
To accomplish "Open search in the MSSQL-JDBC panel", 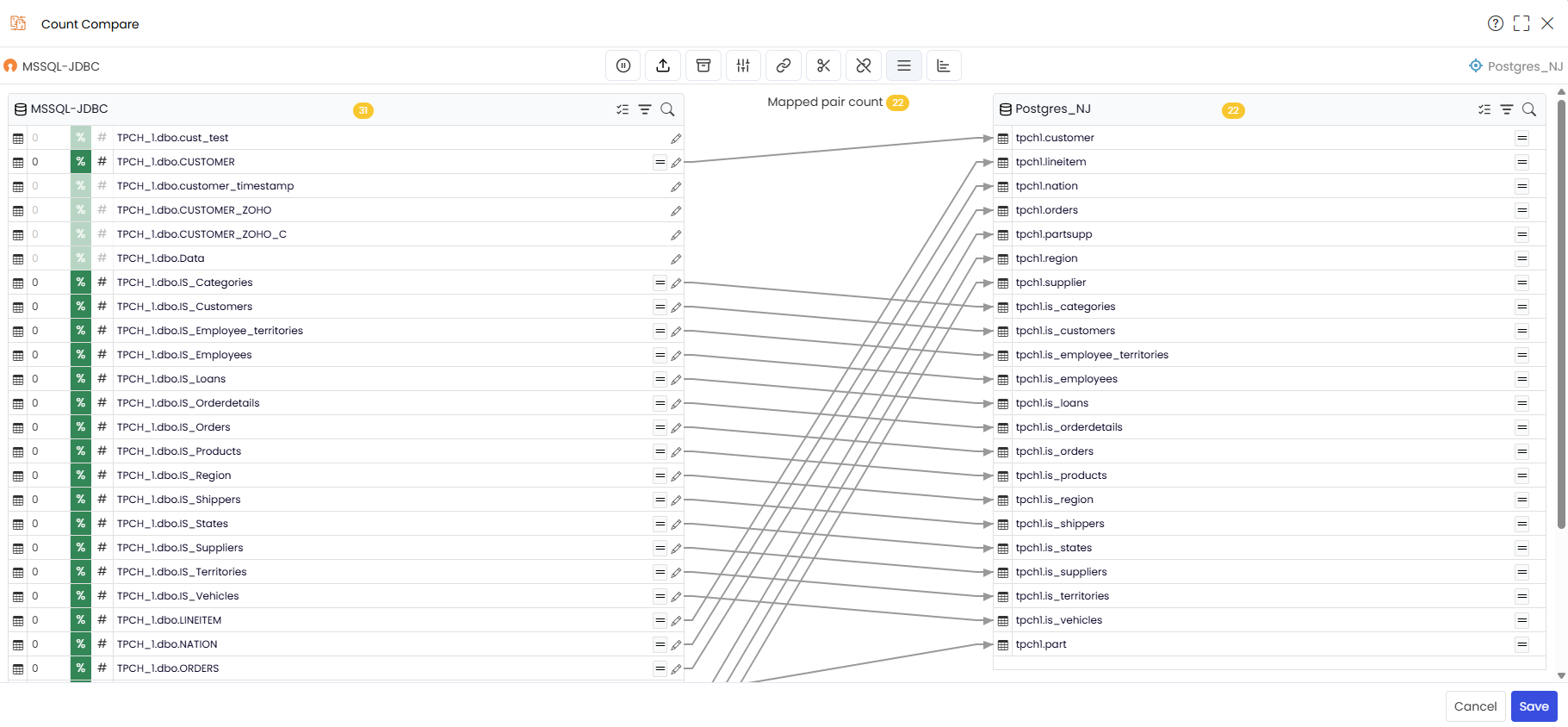I will [x=667, y=109].
